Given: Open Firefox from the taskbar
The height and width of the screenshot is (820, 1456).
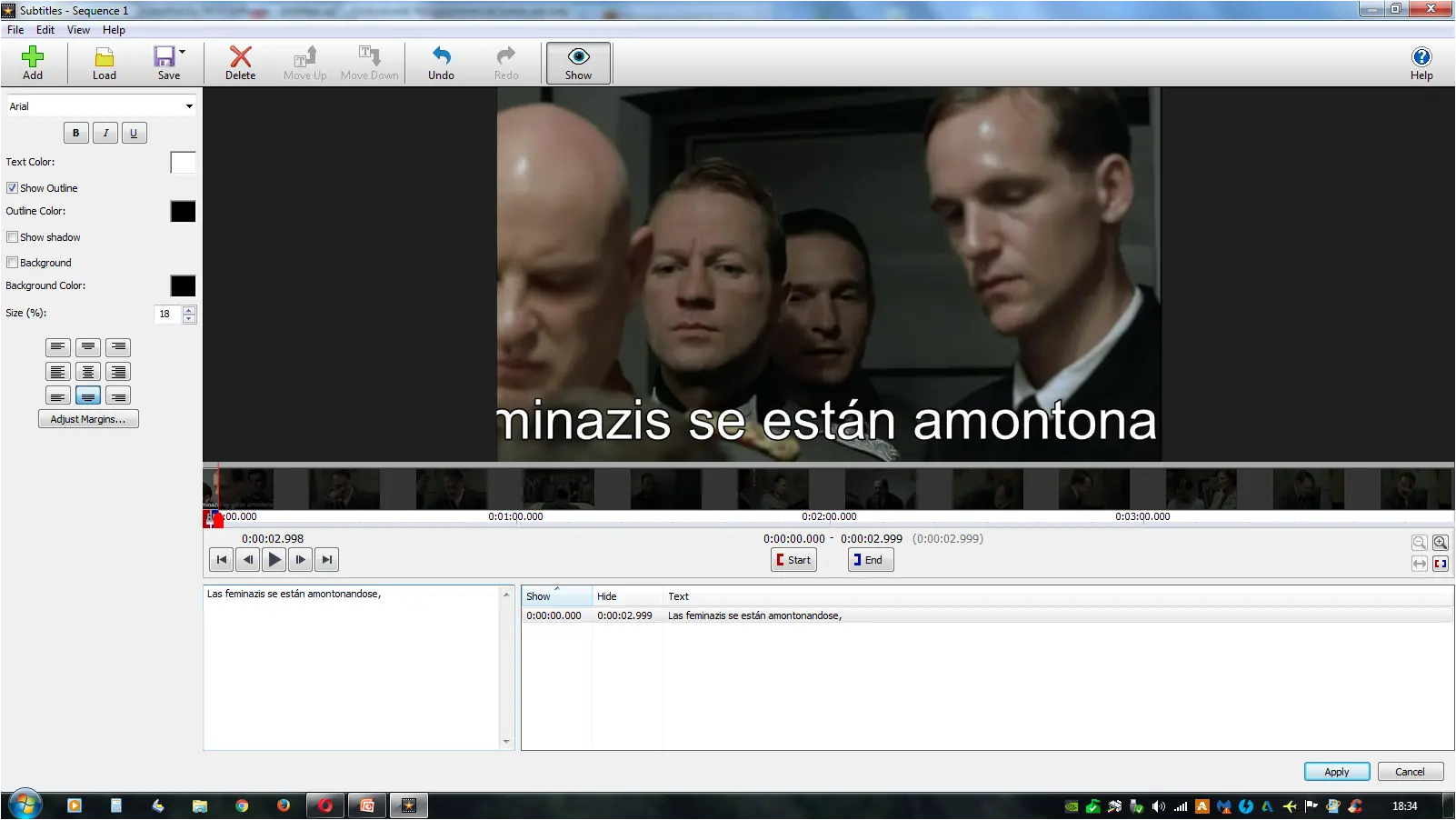Looking at the screenshot, I should [284, 805].
